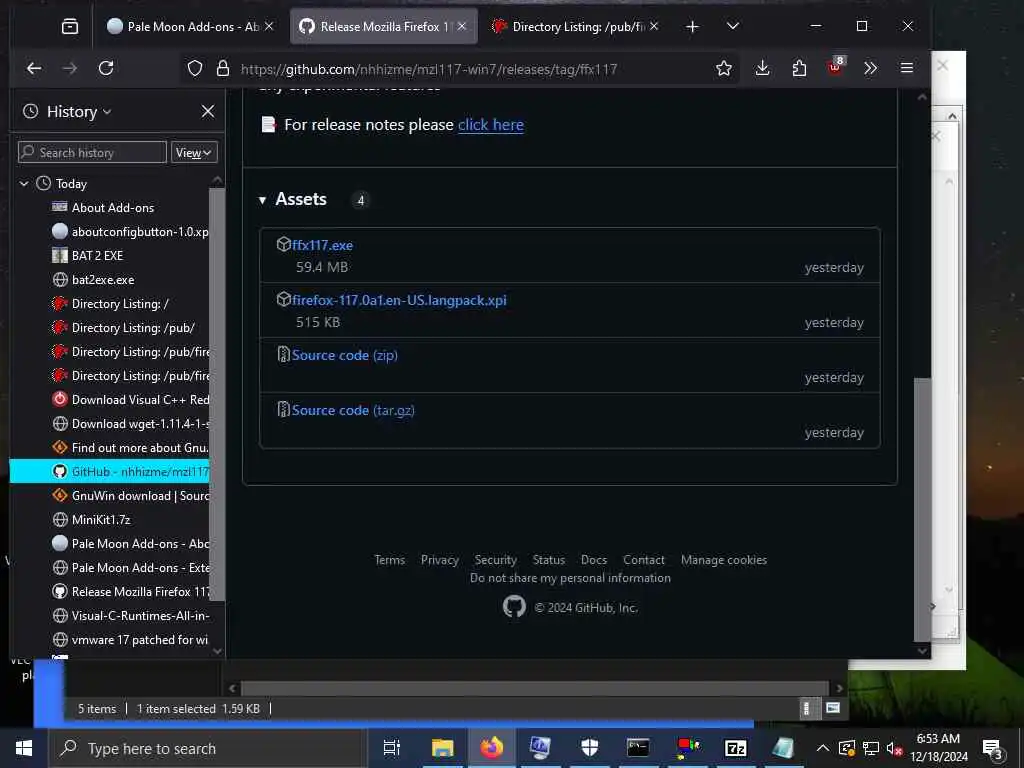This screenshot has height=768, width=1024.
Task: Open GitHub footer Docs link
Action: 594,560
